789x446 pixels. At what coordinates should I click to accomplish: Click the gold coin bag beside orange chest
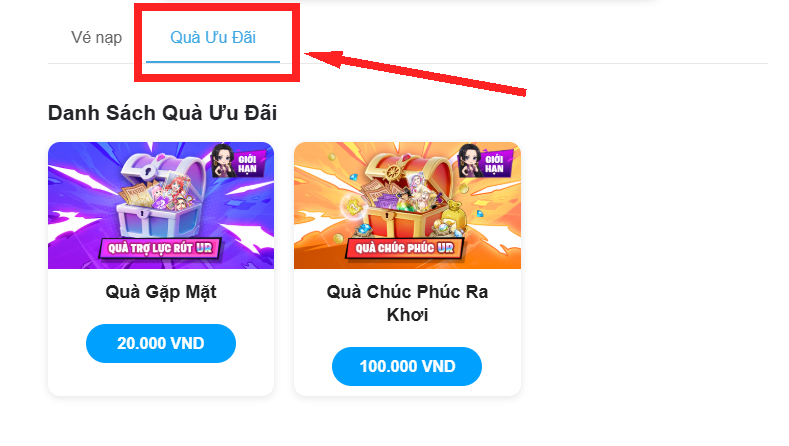[454, 214]
